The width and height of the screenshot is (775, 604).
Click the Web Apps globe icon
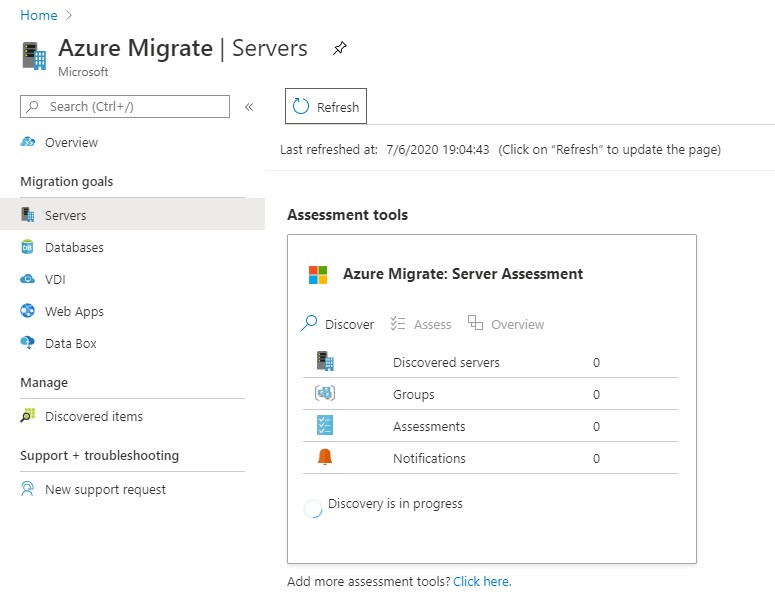tap(28, 311)
